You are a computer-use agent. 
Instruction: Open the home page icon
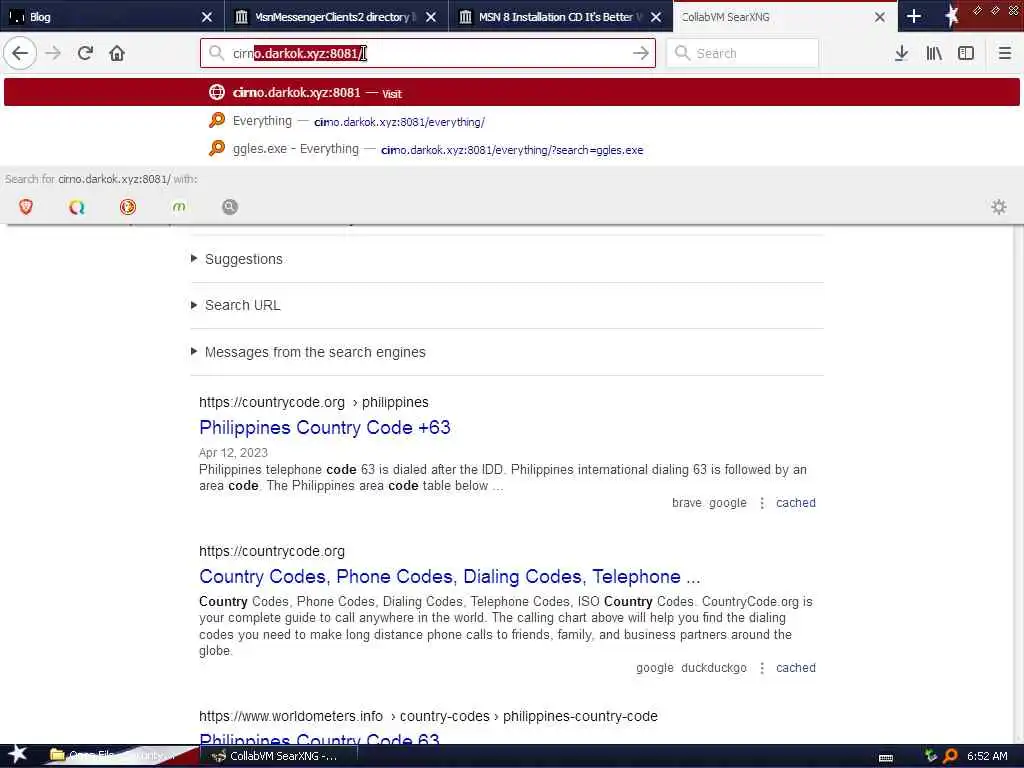pyautogui.click(x=117, y=53)
